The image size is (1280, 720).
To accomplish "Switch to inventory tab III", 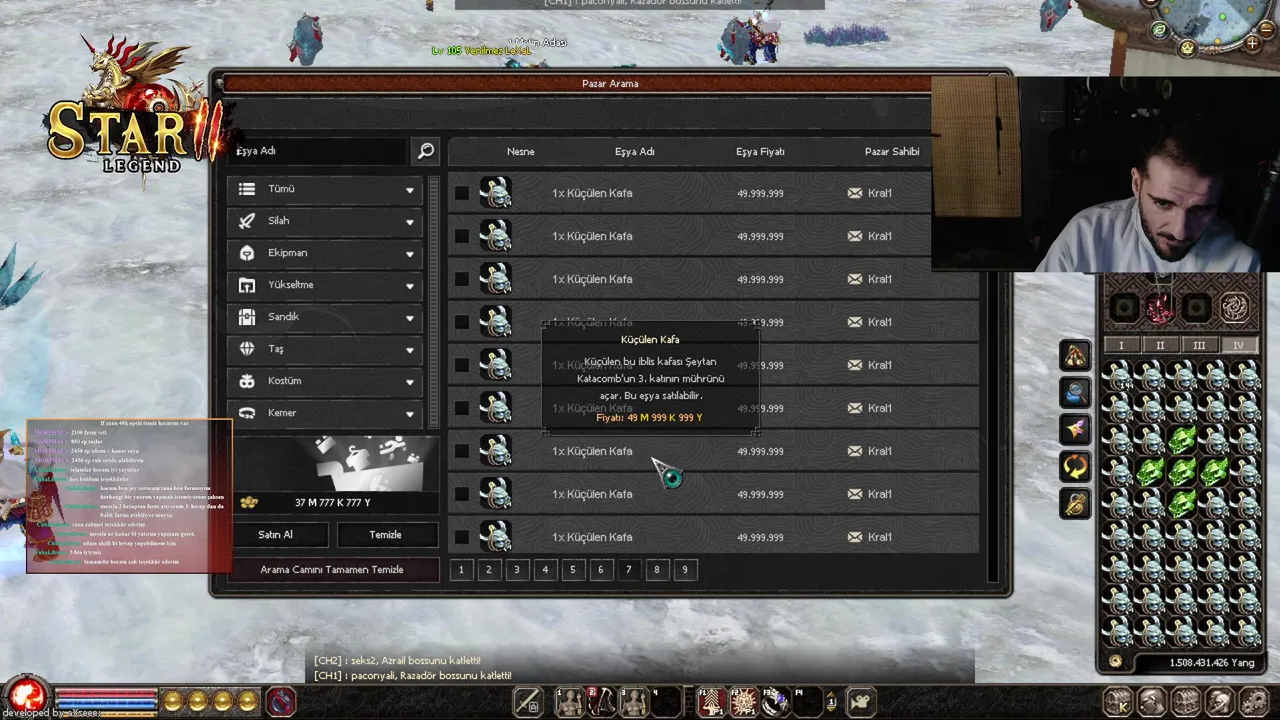I will tap(1199, 345).
